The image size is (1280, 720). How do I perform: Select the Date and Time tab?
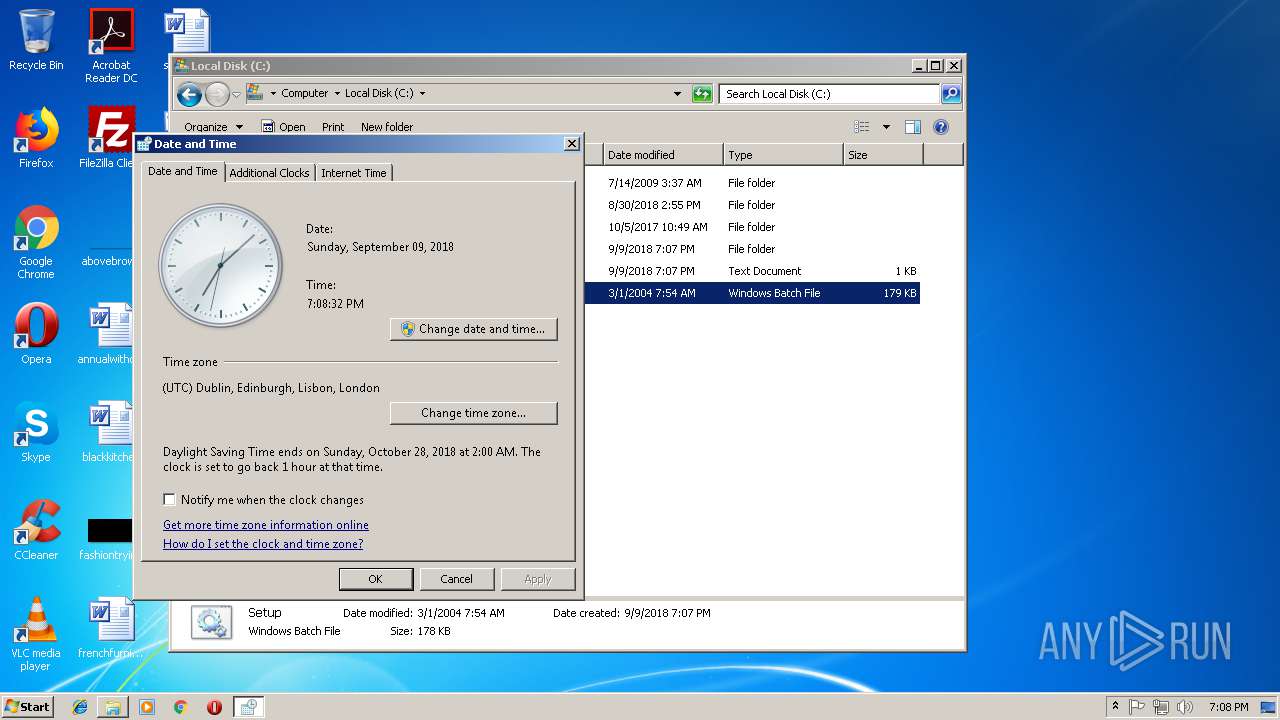(x=183, y=171)
